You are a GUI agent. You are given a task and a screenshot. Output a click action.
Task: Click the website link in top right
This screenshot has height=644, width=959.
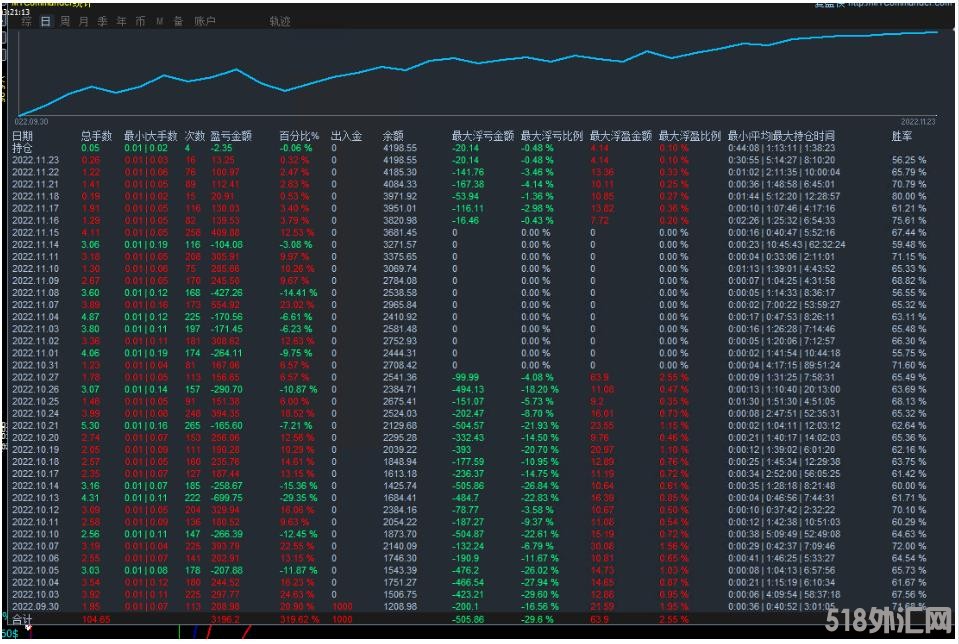point(900,4)
